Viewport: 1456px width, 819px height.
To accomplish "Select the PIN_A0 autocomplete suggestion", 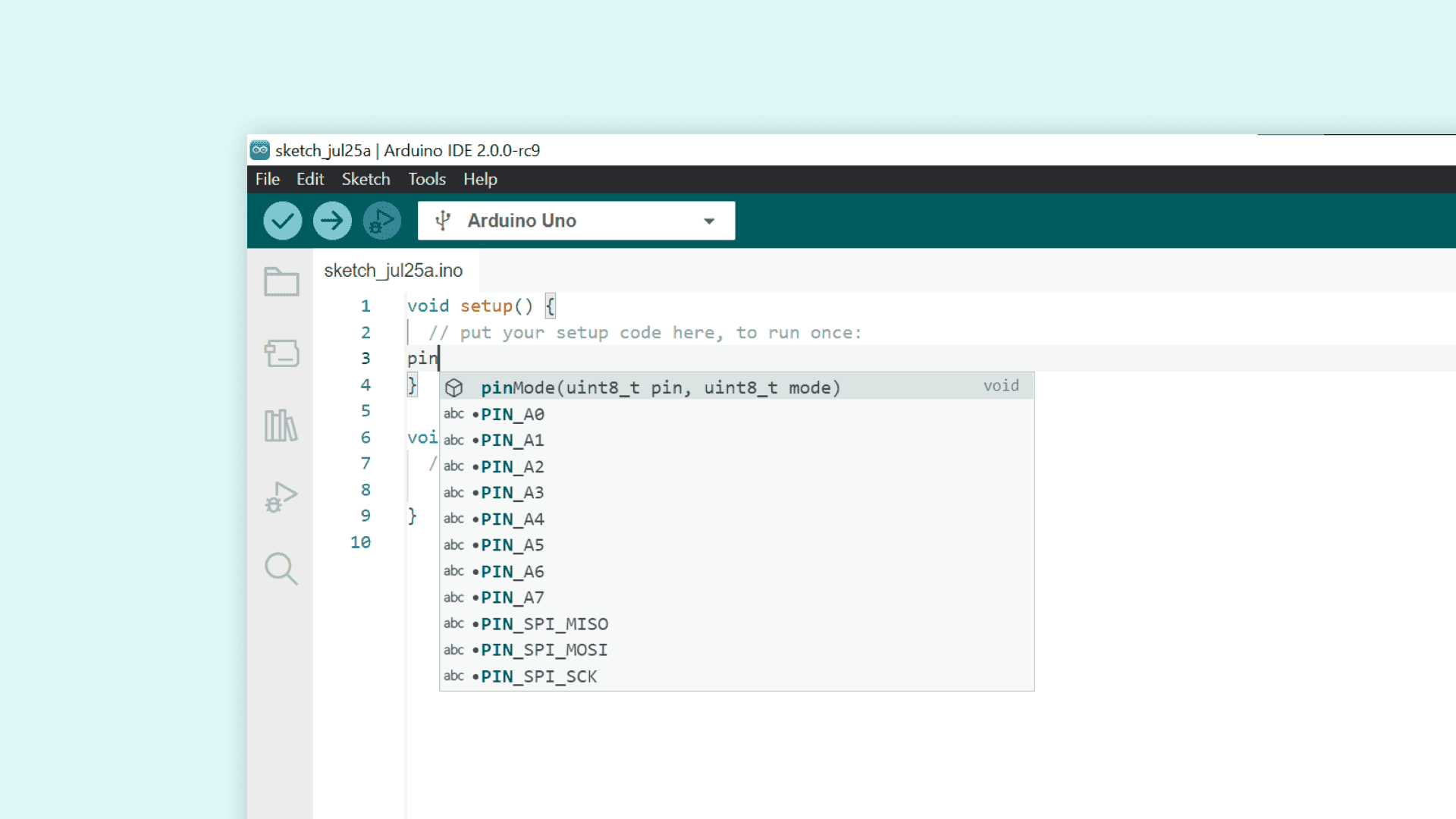I will (512, 414).
